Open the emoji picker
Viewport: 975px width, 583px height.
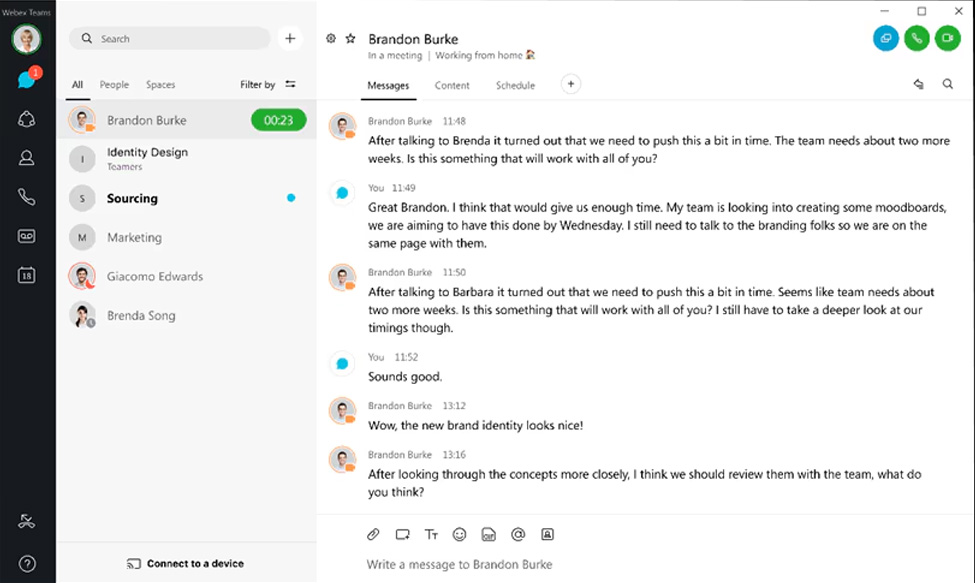coord(460,534)
